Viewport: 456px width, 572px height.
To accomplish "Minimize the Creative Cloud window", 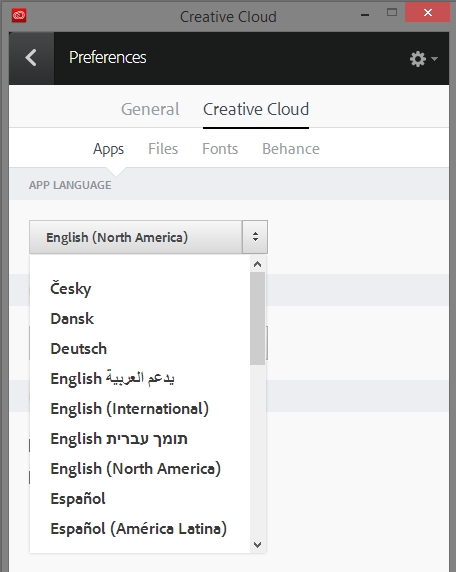I will coord(365,15).
